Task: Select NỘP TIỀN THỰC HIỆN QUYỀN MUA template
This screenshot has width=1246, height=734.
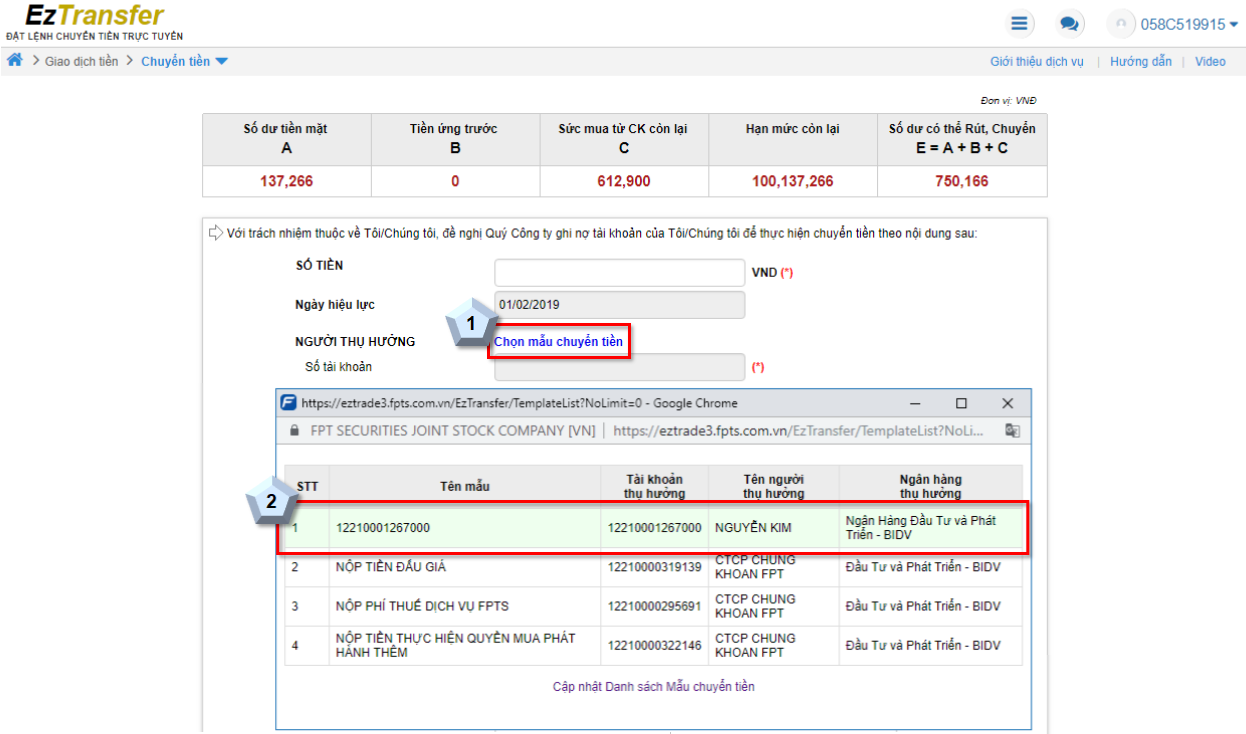Action: tap(456, 645)
